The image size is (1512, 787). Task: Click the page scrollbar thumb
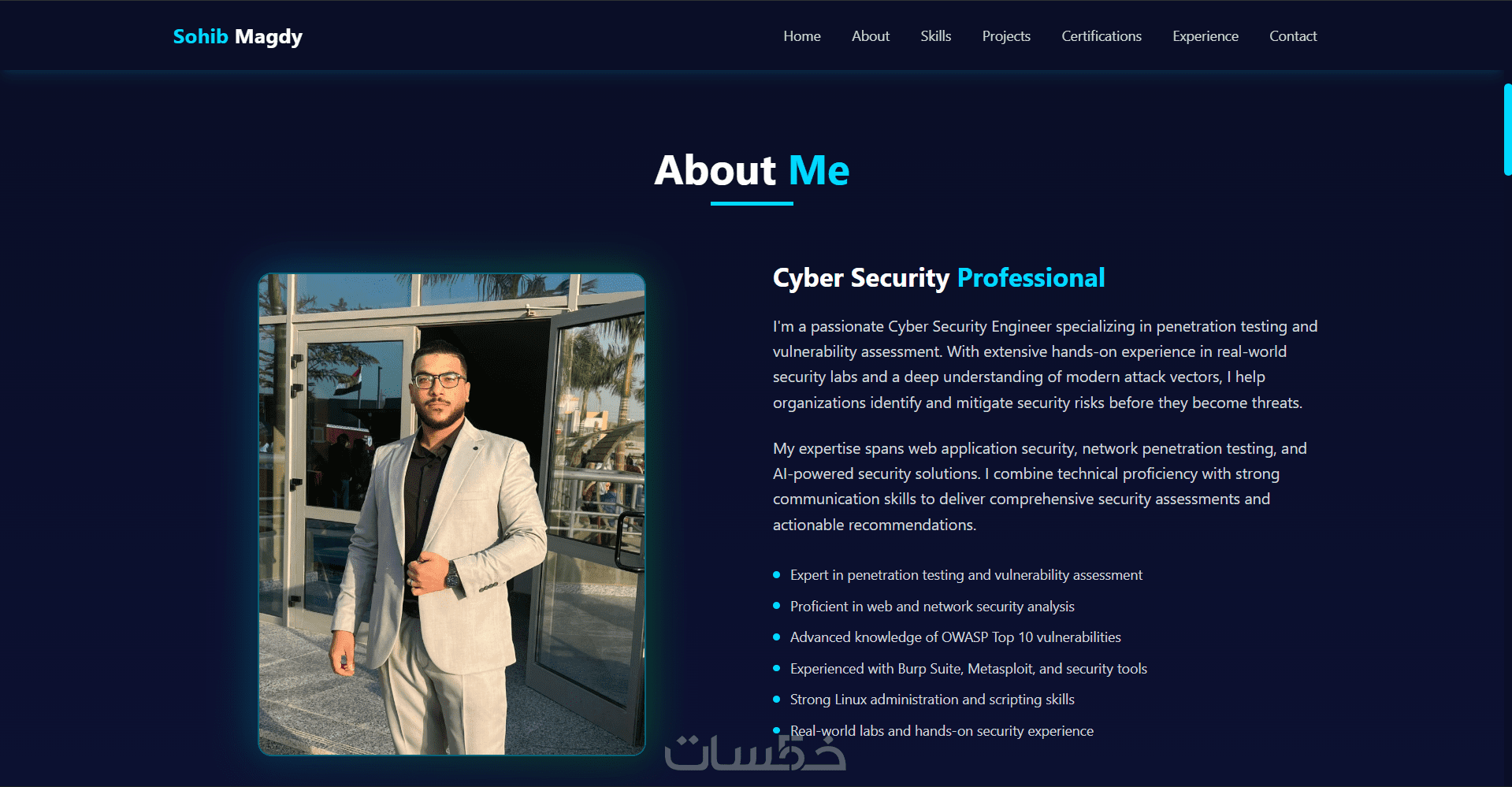pyautogui.click(x=1507, y=129)
